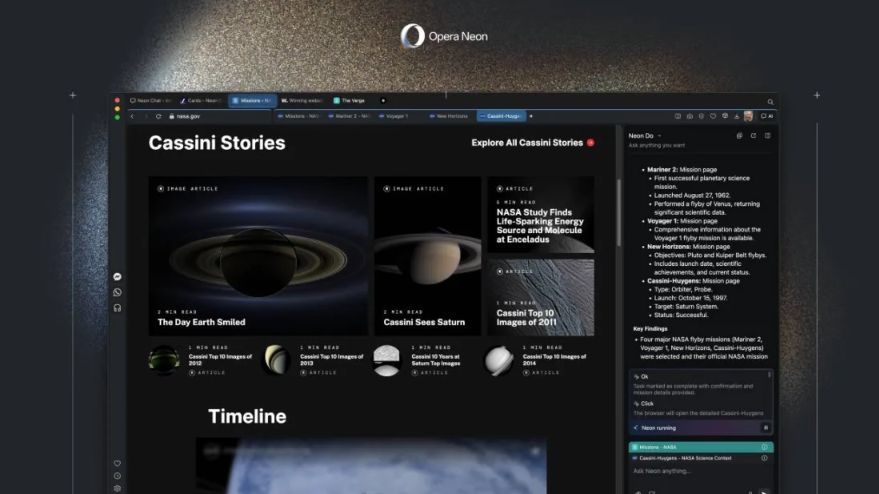This screenshot has height=494, width=879.
Task: Reload the nasa.gov page
Action: (x=158, y=116)
